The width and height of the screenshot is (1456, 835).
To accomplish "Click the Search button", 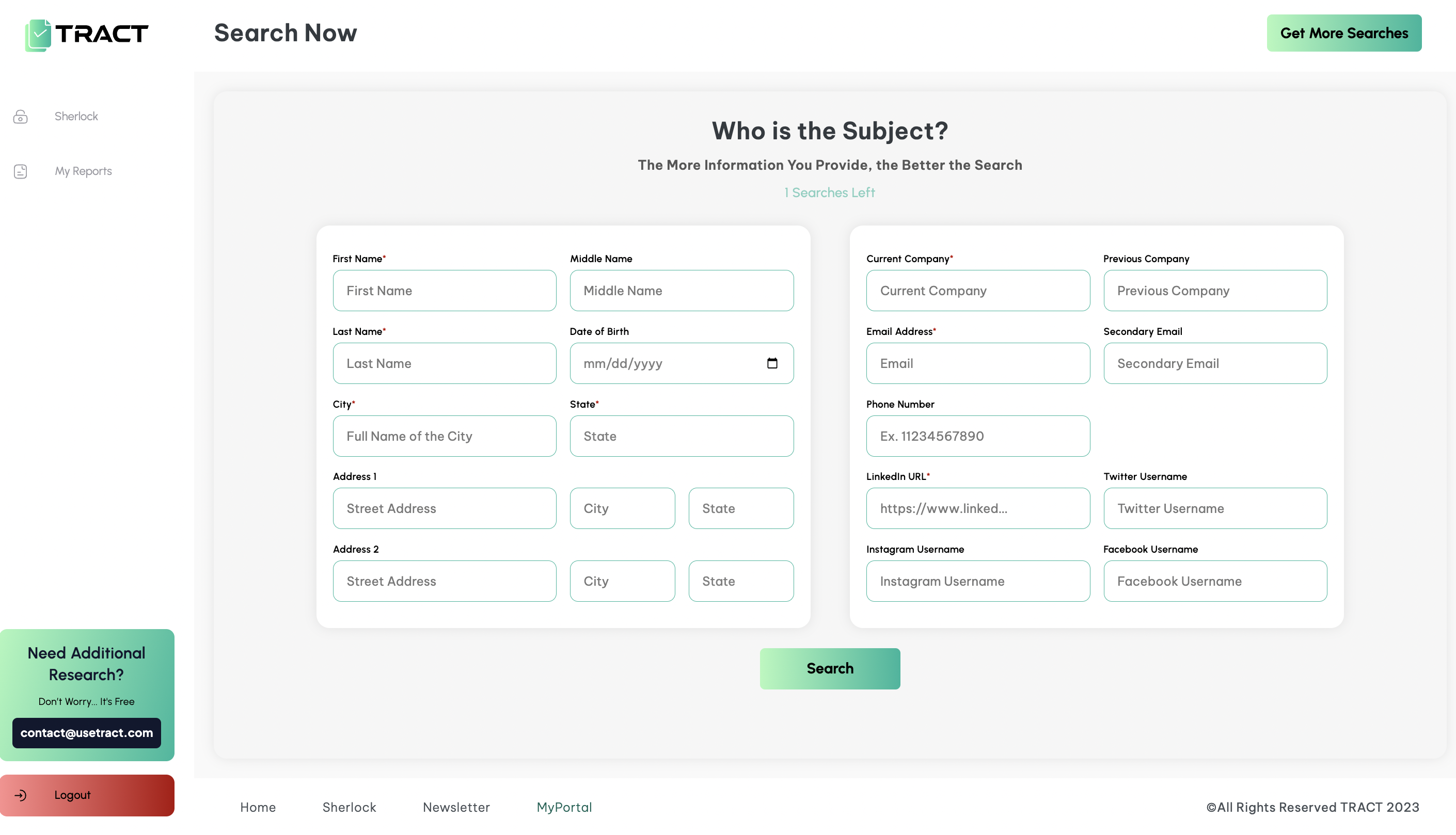I will click(x=830, y=668).
